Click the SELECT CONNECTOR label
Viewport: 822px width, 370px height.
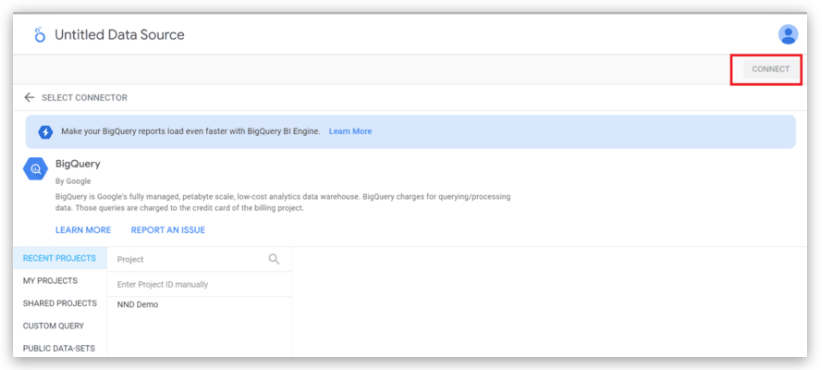pos(84,98)
